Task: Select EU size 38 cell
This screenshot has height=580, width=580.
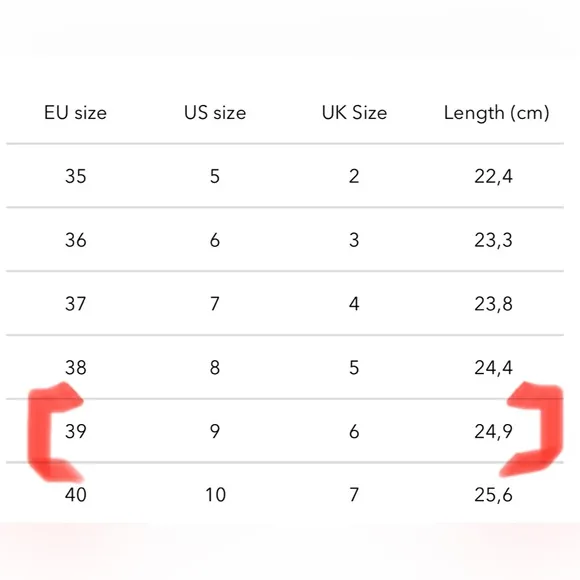Action: pos(75,368)
